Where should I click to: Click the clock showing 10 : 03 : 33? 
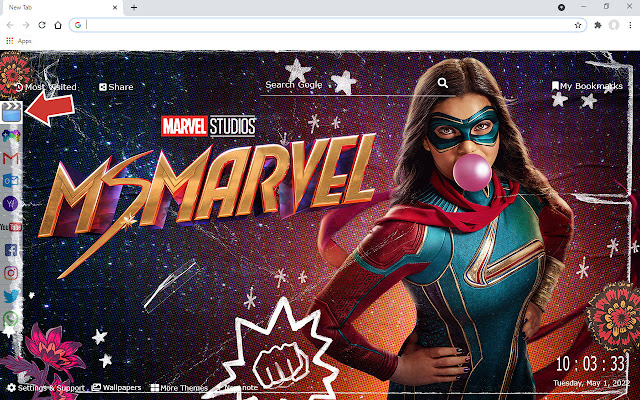591,364
